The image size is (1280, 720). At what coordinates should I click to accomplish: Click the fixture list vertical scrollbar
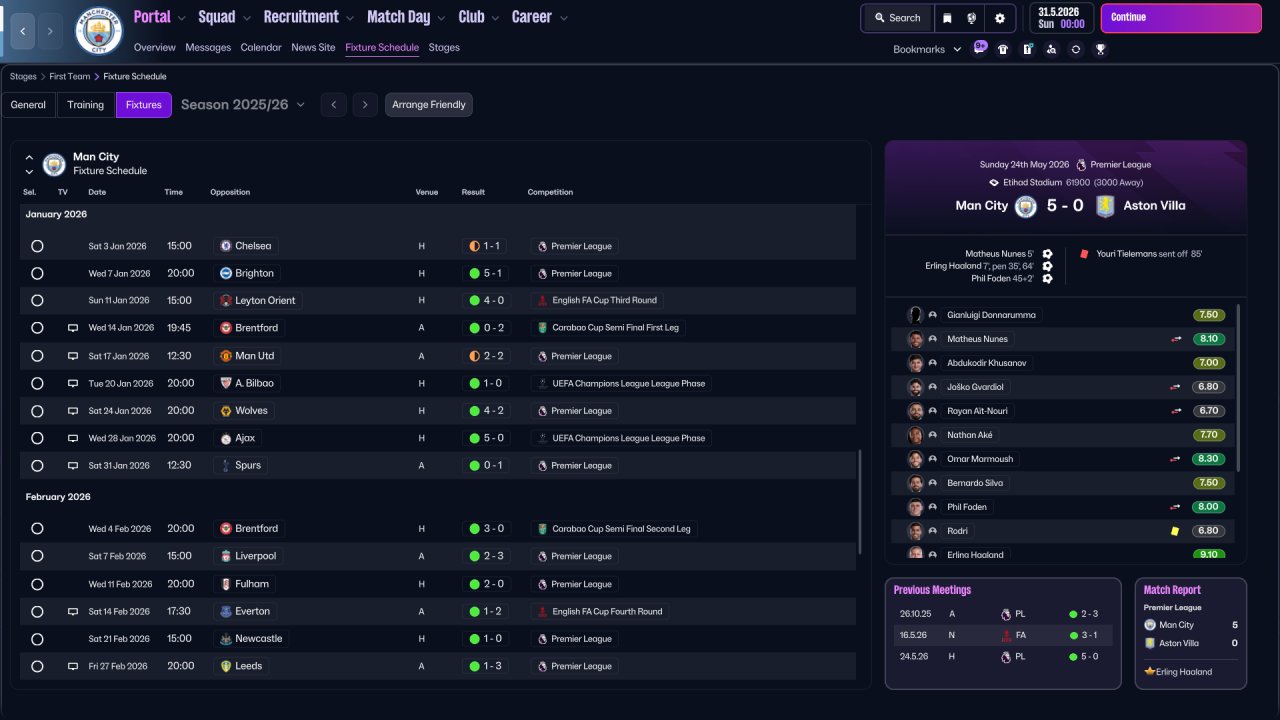click(860, 501)
